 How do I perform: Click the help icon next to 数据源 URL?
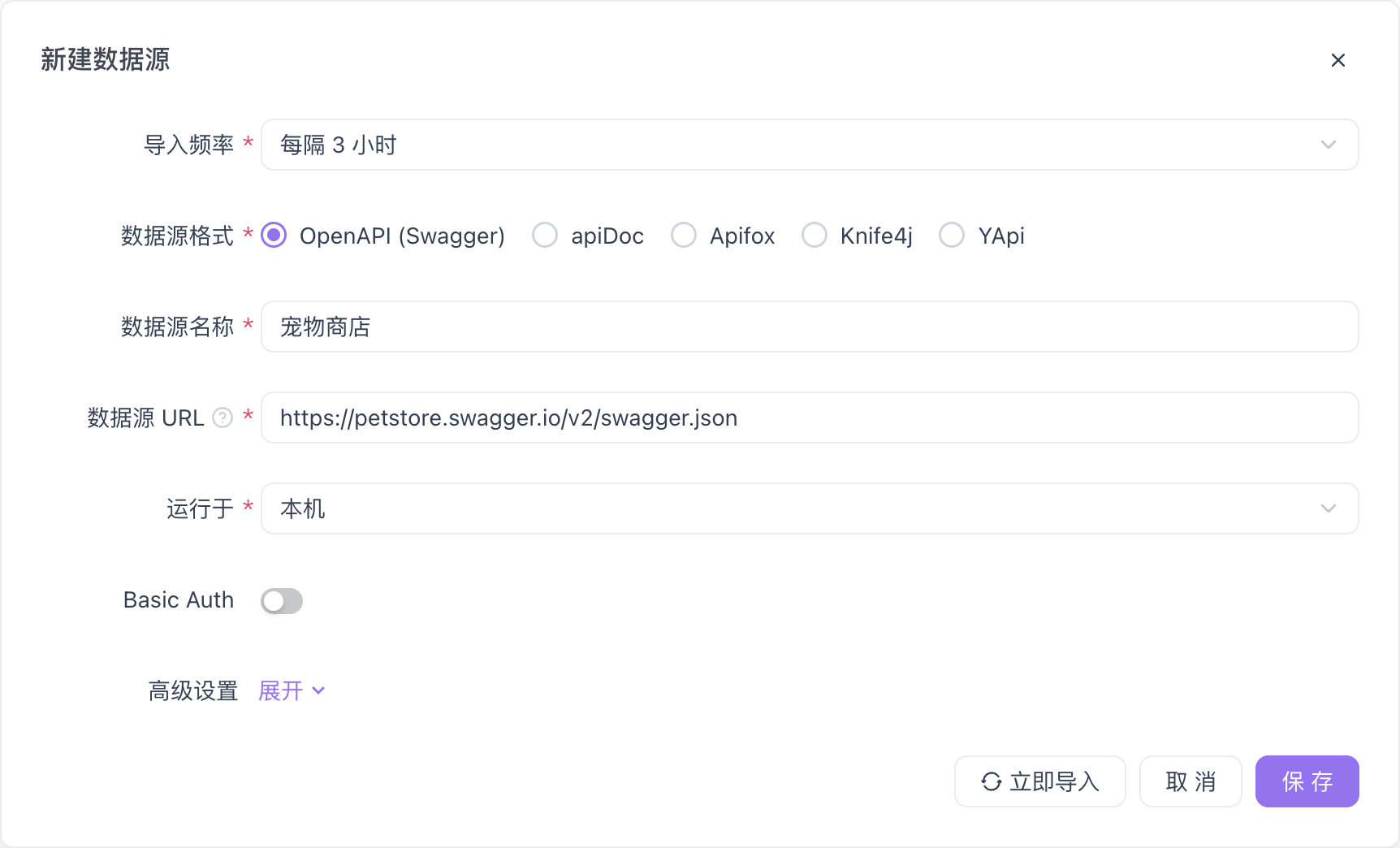[221, 418]
